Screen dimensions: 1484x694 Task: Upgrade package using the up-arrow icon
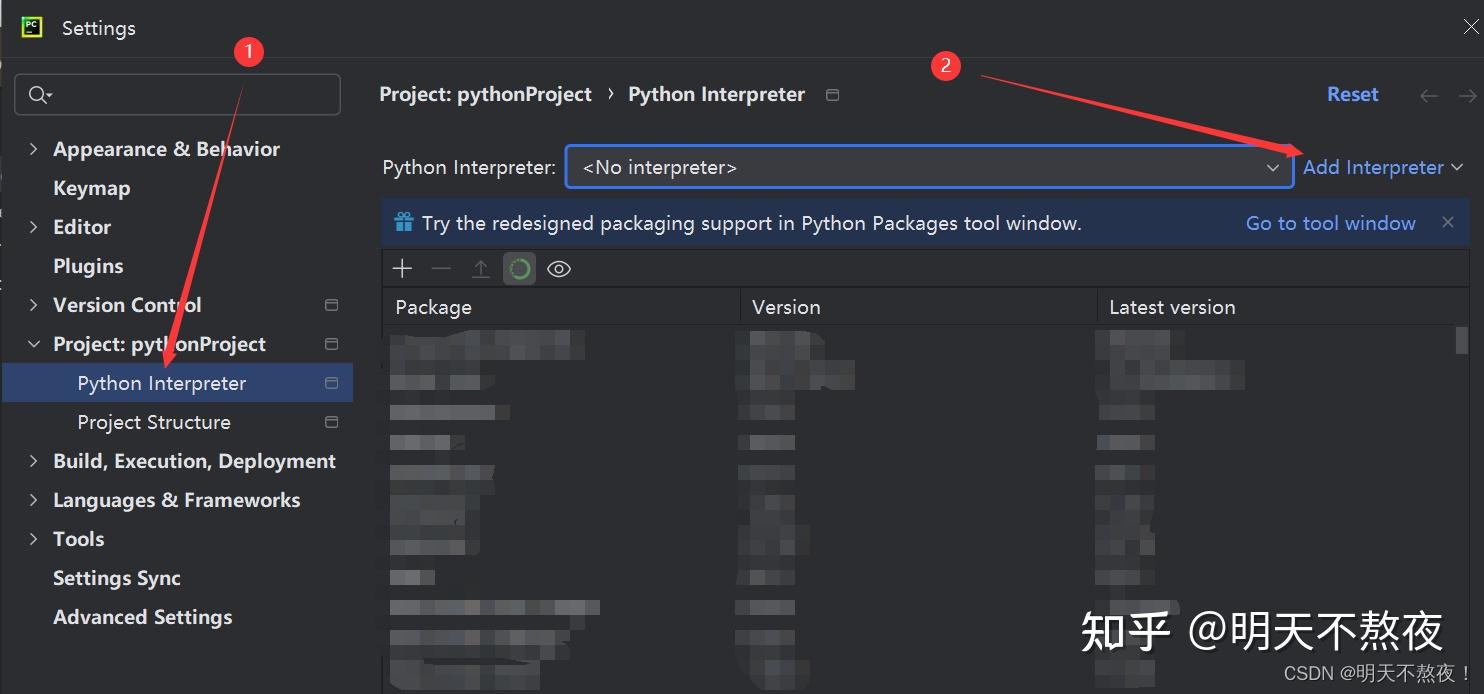[480, 268]
